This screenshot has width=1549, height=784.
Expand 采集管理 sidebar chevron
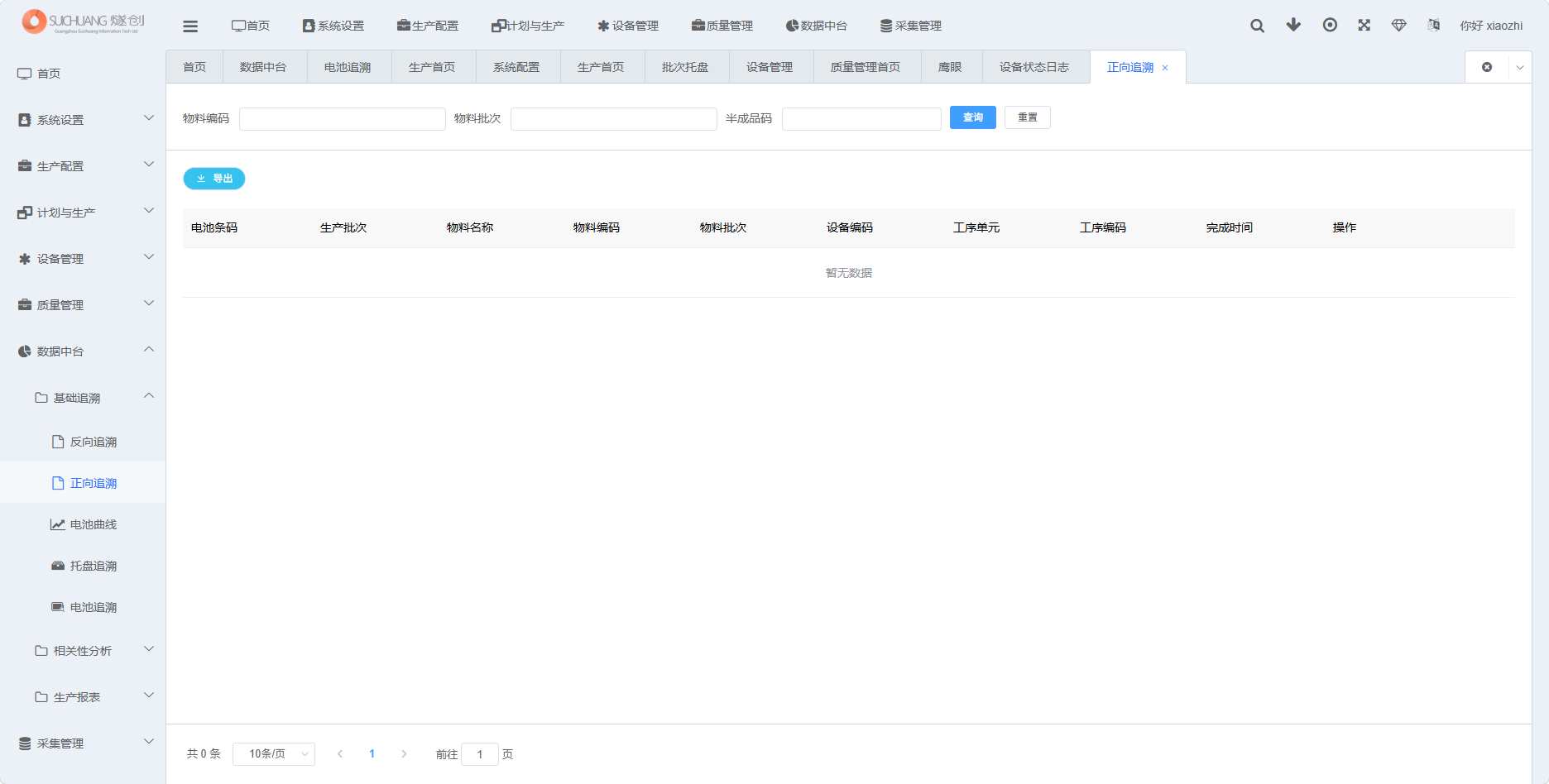(x=149, y=742)
